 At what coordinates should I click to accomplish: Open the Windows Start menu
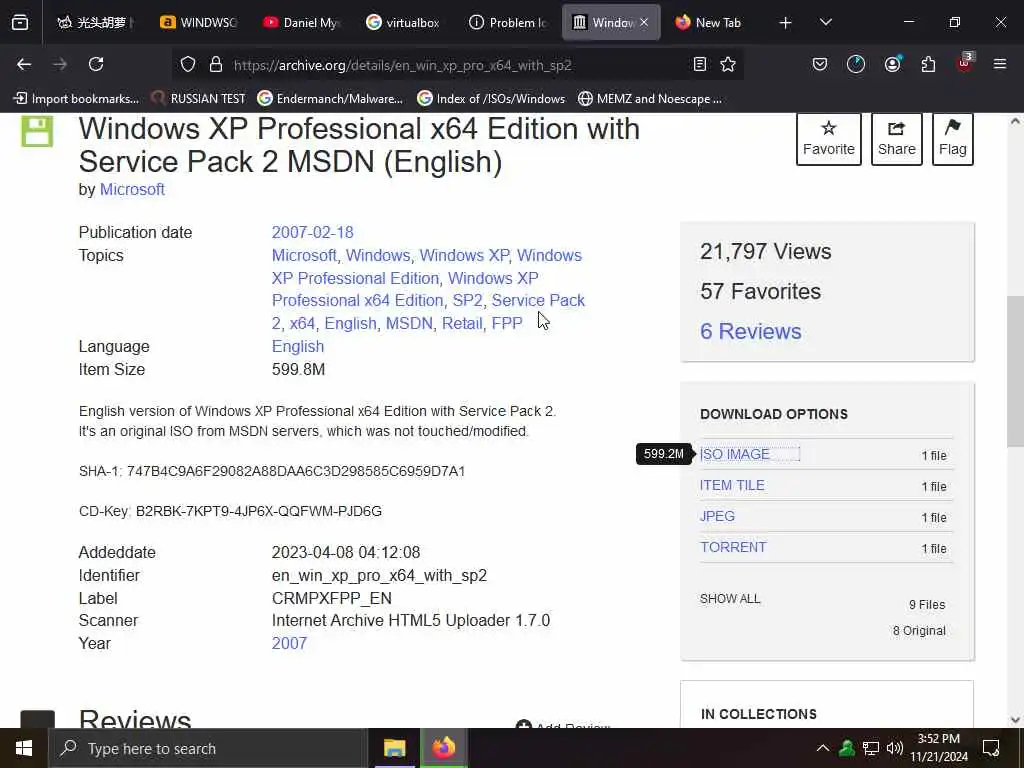(x=24, y=748)
